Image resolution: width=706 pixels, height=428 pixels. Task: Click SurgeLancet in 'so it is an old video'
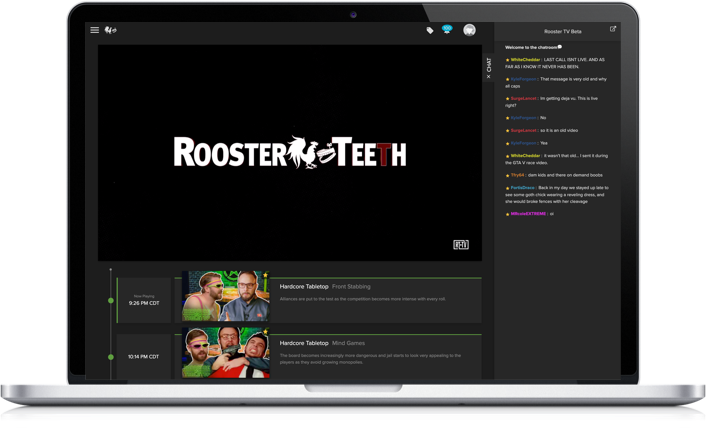point(523,130)
